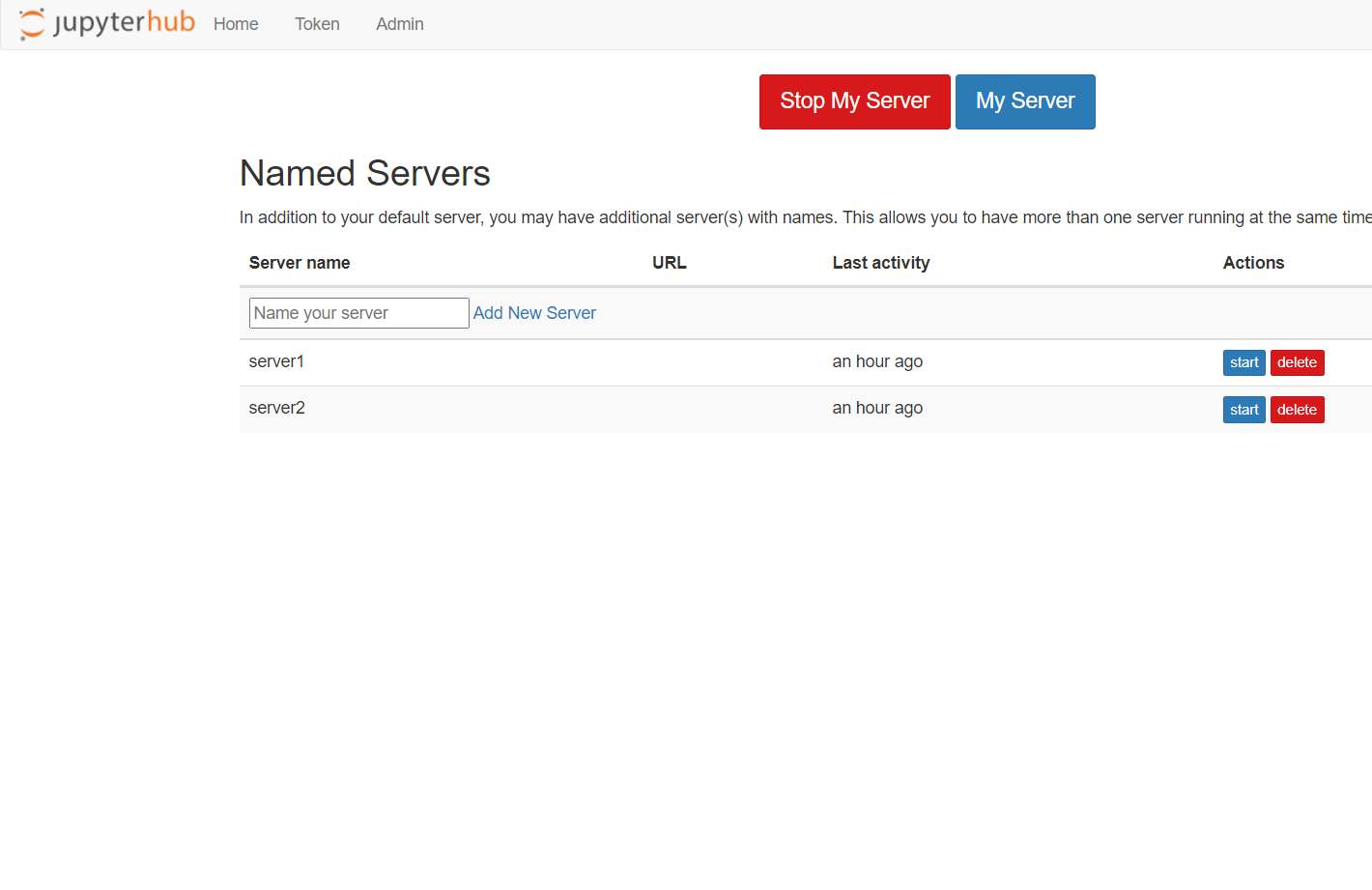Click the Add New Server link
The width and height of the screenshot is (1372, 890).
coord(534,312)
